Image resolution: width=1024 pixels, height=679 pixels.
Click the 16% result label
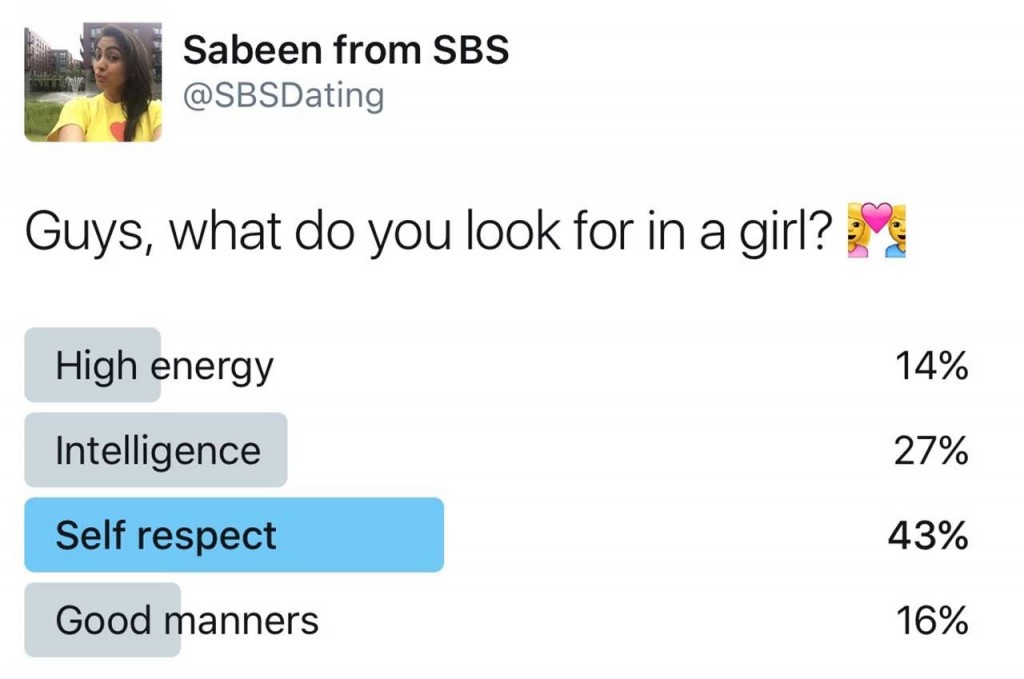[x=931, y=620]
